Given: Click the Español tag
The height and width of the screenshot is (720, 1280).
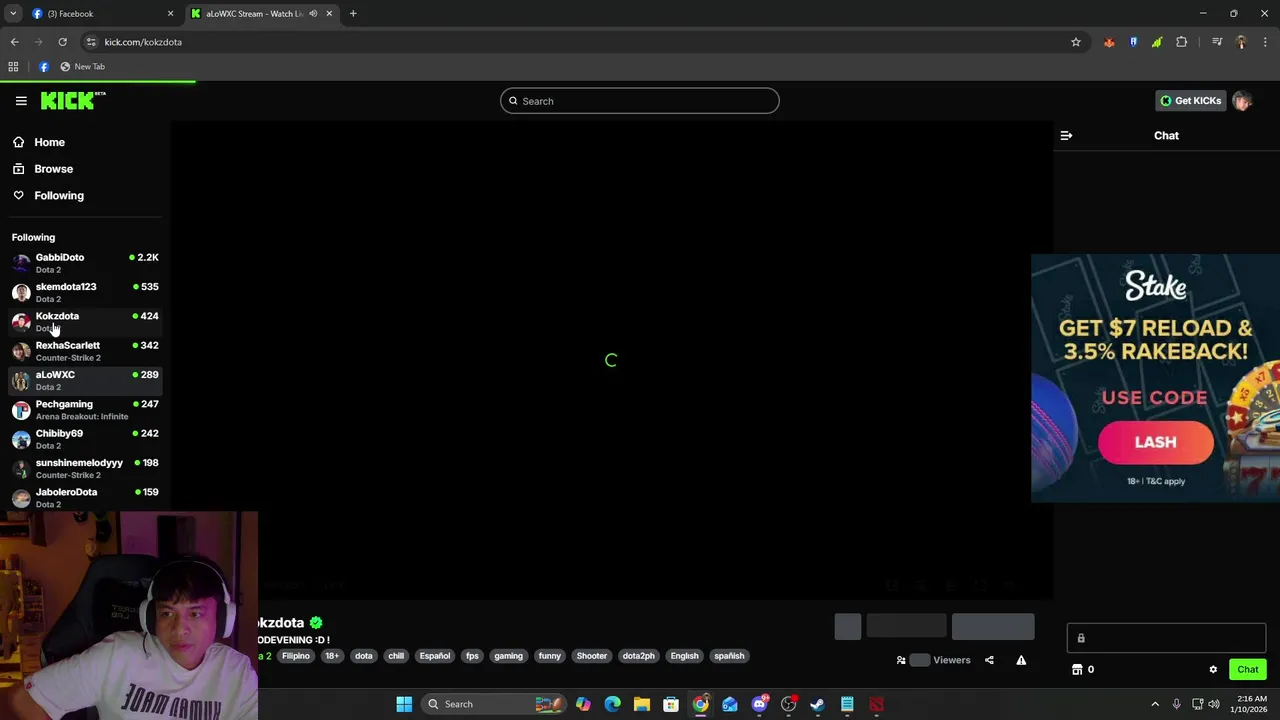Looking at the screenshot, I should point(434,656).
